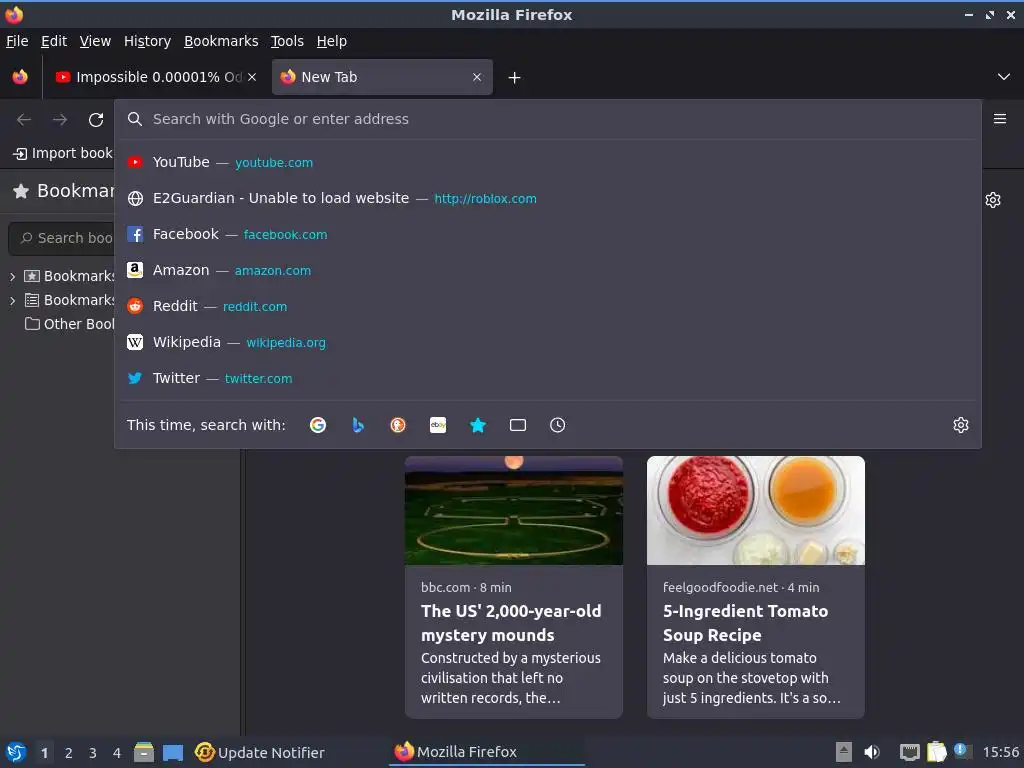This screenshot has width=1024, height=768.
Task: Click the Search bookmarks field in sidebar
Action: pos(63,238)
